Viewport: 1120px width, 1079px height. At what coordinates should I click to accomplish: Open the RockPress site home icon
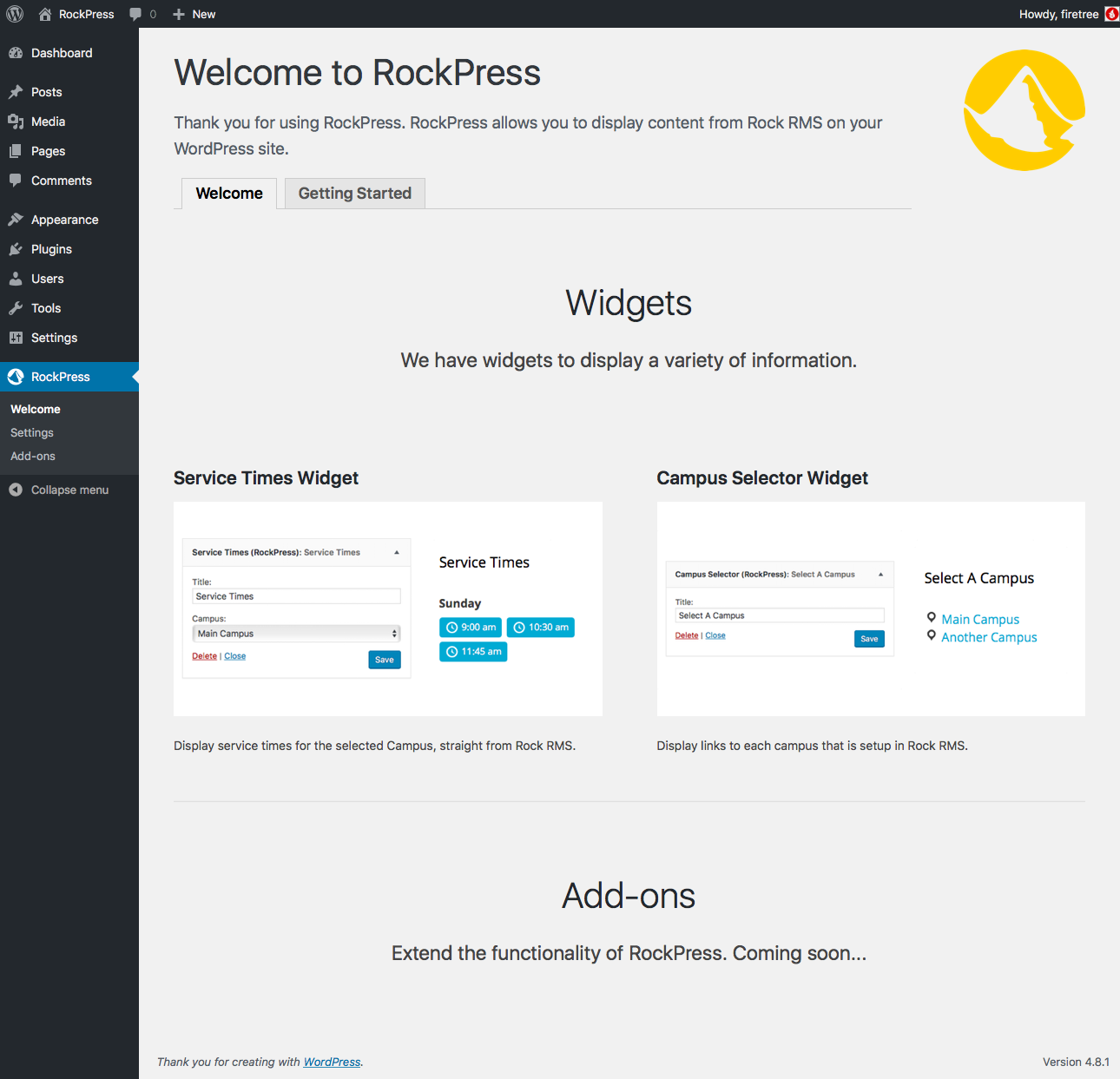coord(45,14)
